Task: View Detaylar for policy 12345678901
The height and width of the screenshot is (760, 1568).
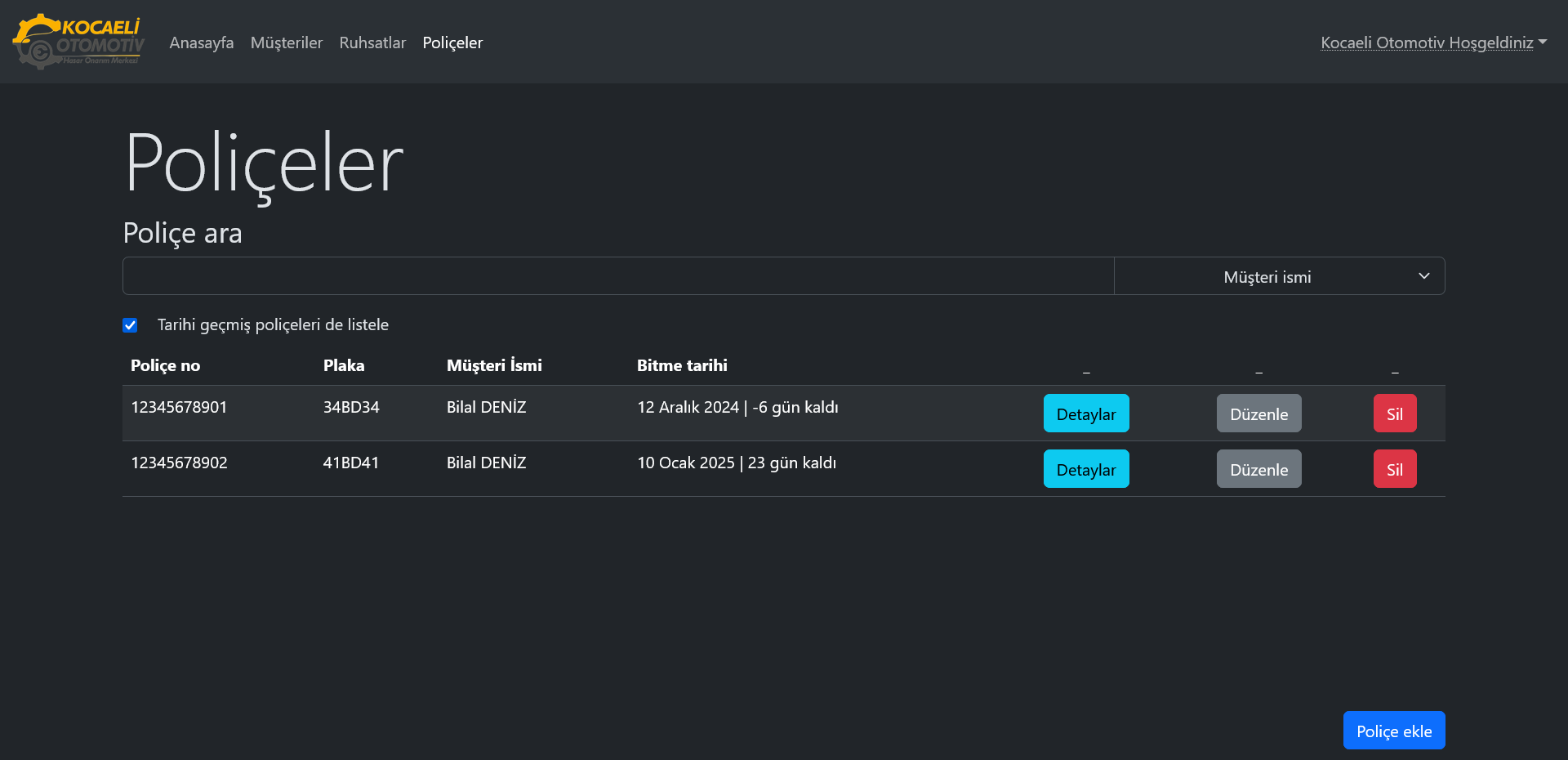Action: 1085,414
